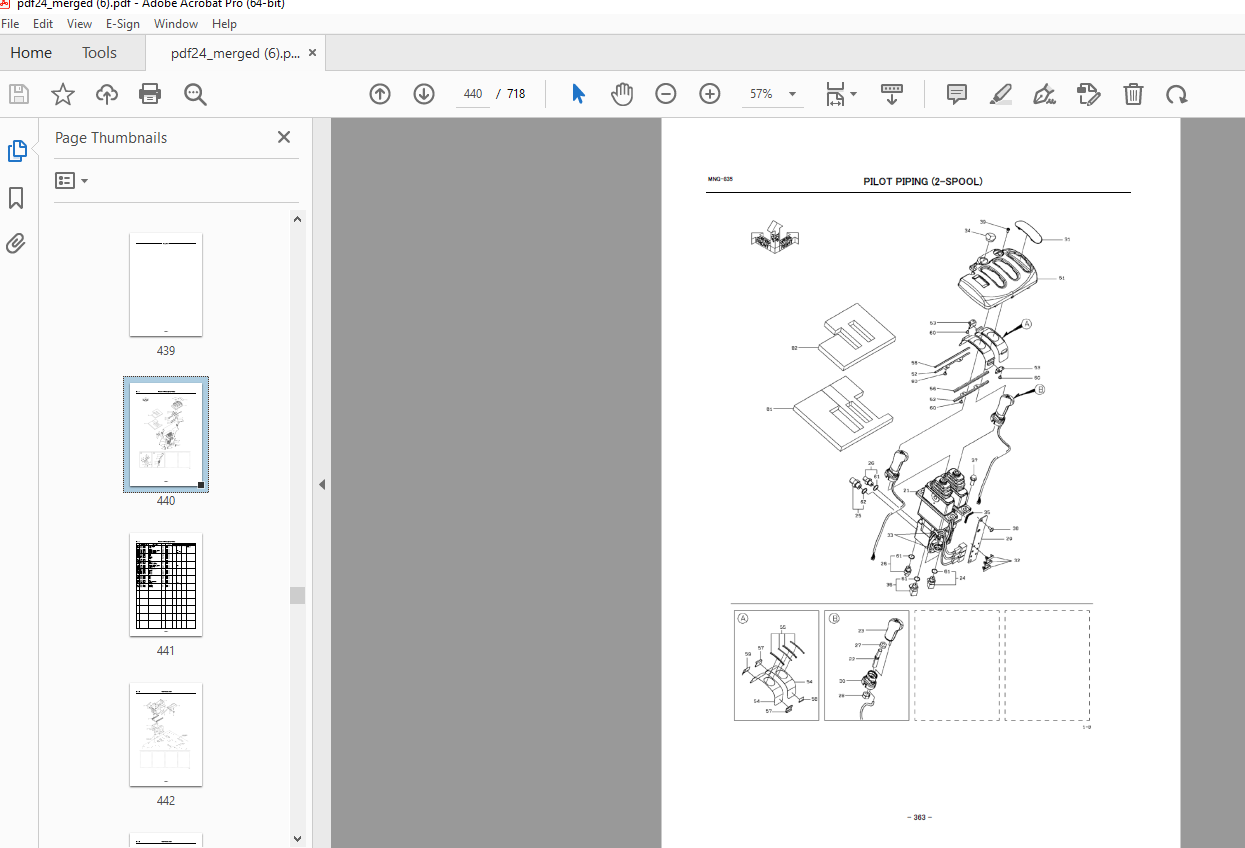1245x848 pixels.
Task: Collapse the navigation pane with left arrow
Action: (322, 484)
